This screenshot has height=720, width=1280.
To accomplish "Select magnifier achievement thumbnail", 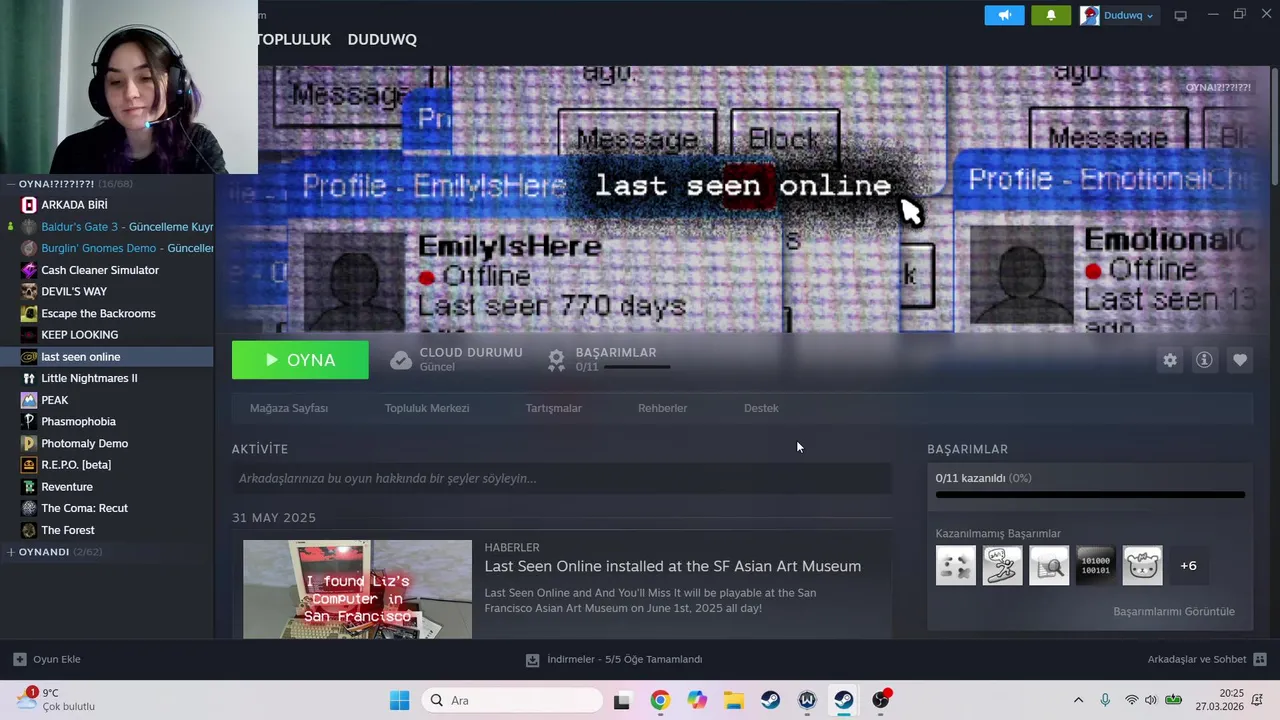I will [1049, 566].
